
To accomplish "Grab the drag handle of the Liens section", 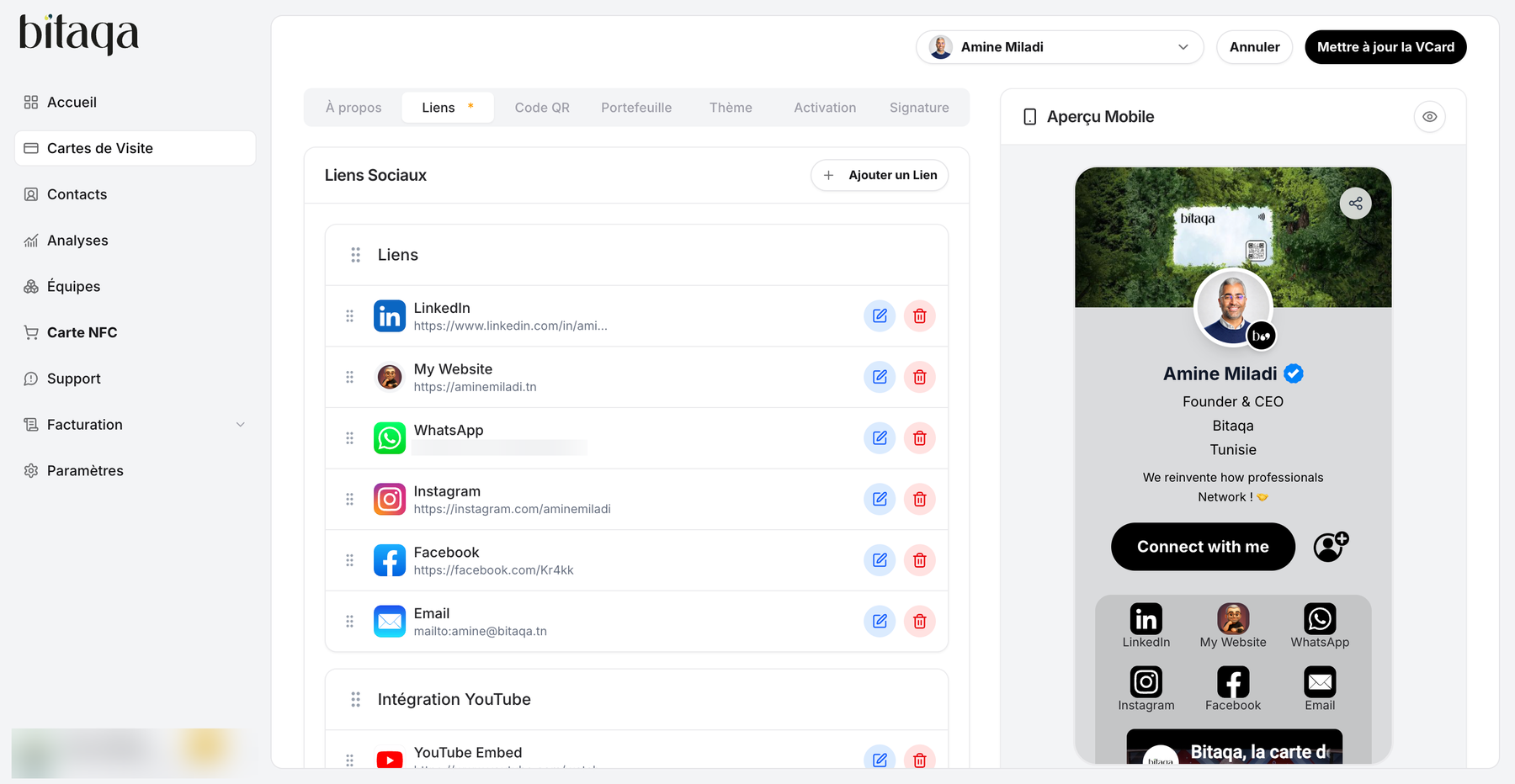I will 356,255.
